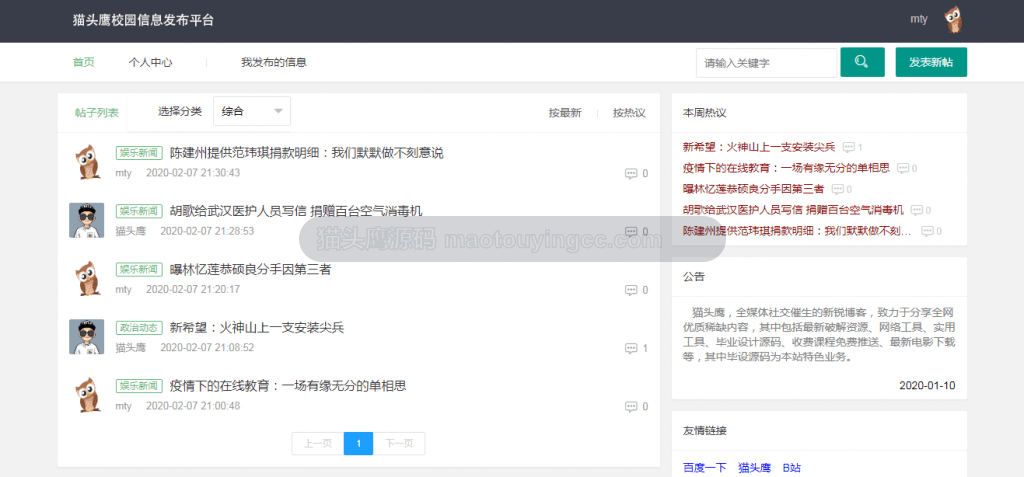The image size is (1024, 477).
Task: Open the owl avatar next to mty in header
Action: (x=954, y=20)
